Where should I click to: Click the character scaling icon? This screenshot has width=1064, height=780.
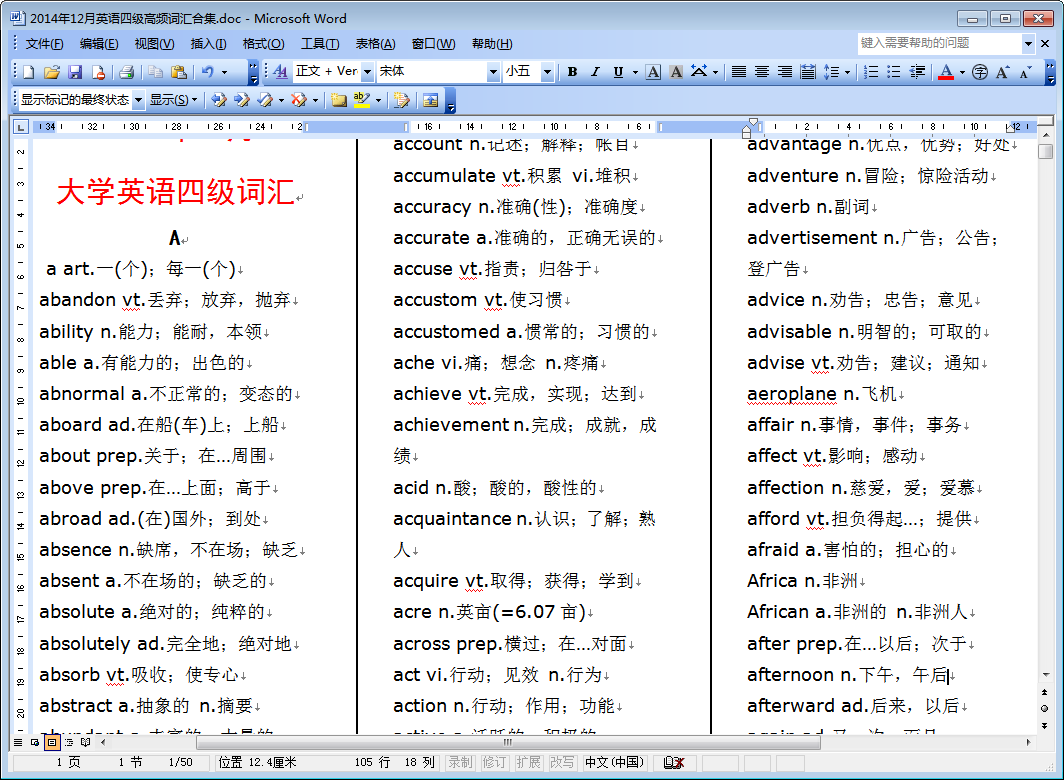pyautogui.click(x=699, y=71)
